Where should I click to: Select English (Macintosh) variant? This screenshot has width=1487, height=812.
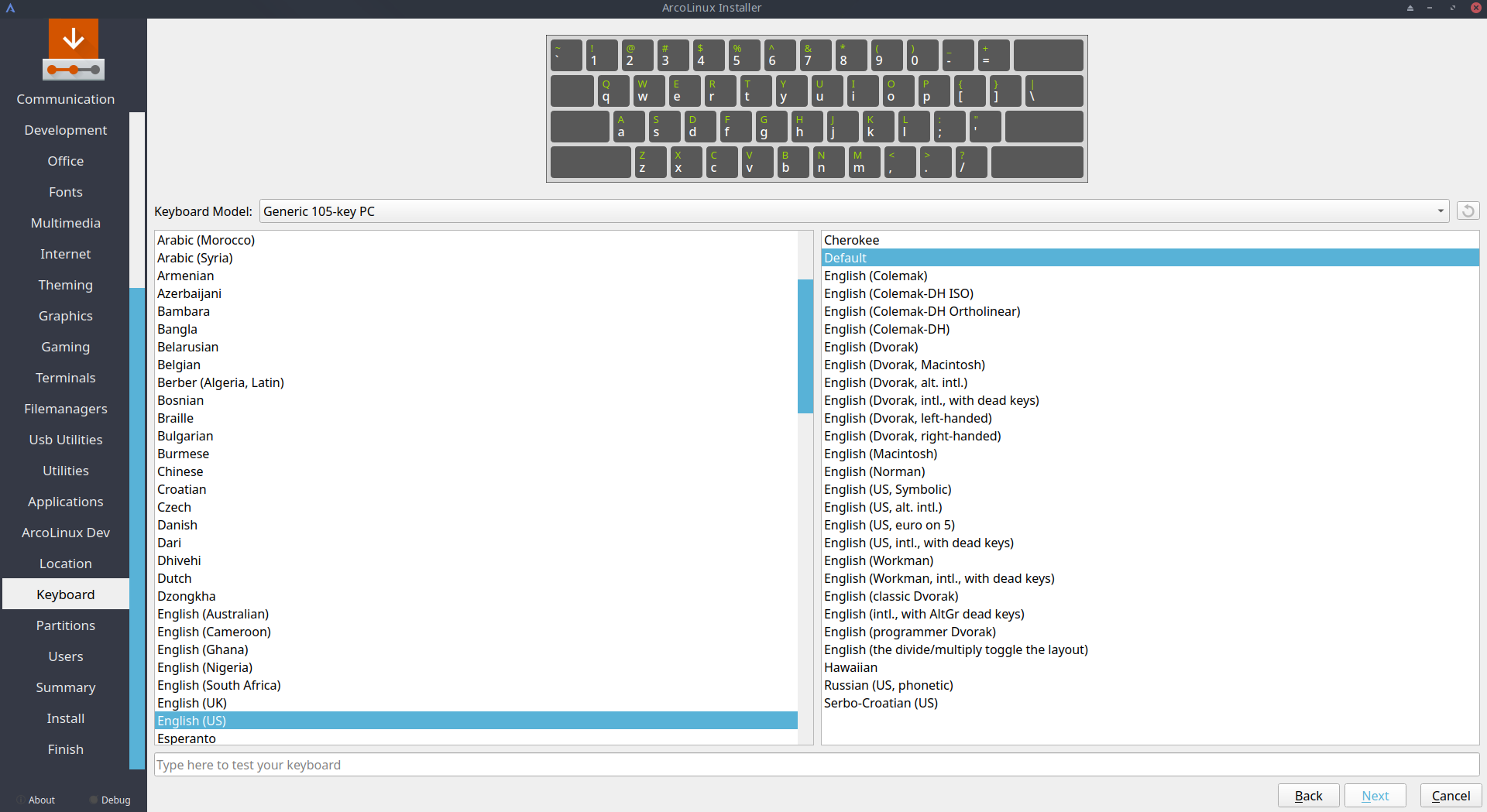[1150, 454]
